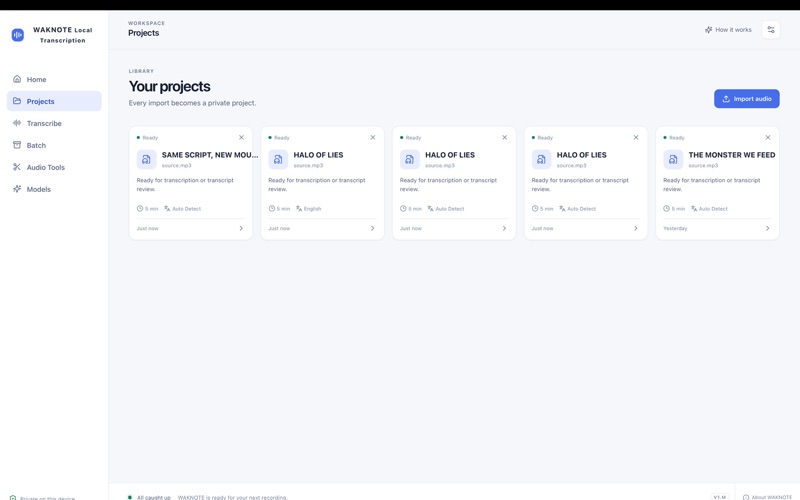Click audio file icon on THE MONSTER WE FEED card
Image resolution: width=800 pixels, height=500 pixels.
[x=673, y=159]
